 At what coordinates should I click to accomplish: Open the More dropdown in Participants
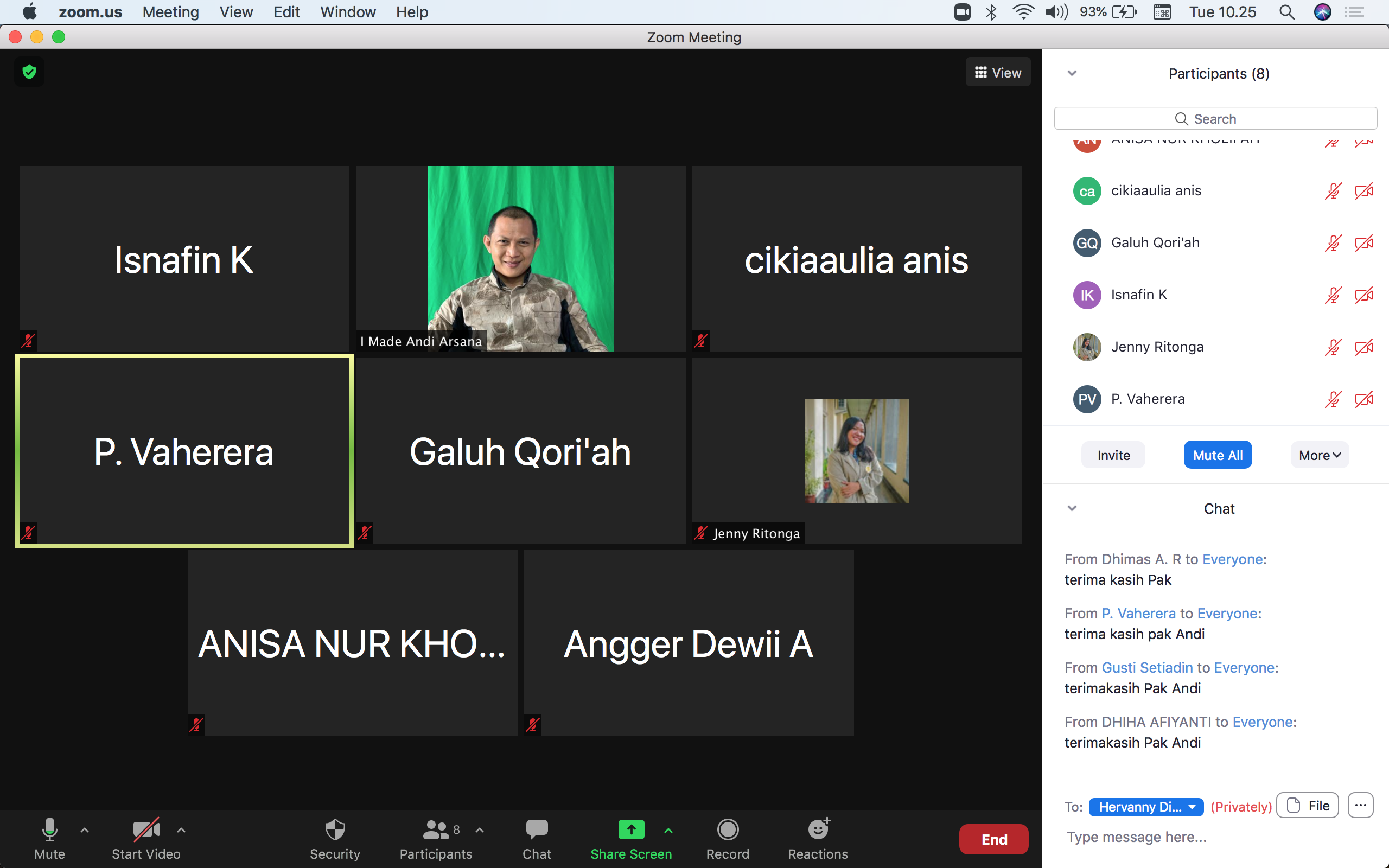(1320, 455)
